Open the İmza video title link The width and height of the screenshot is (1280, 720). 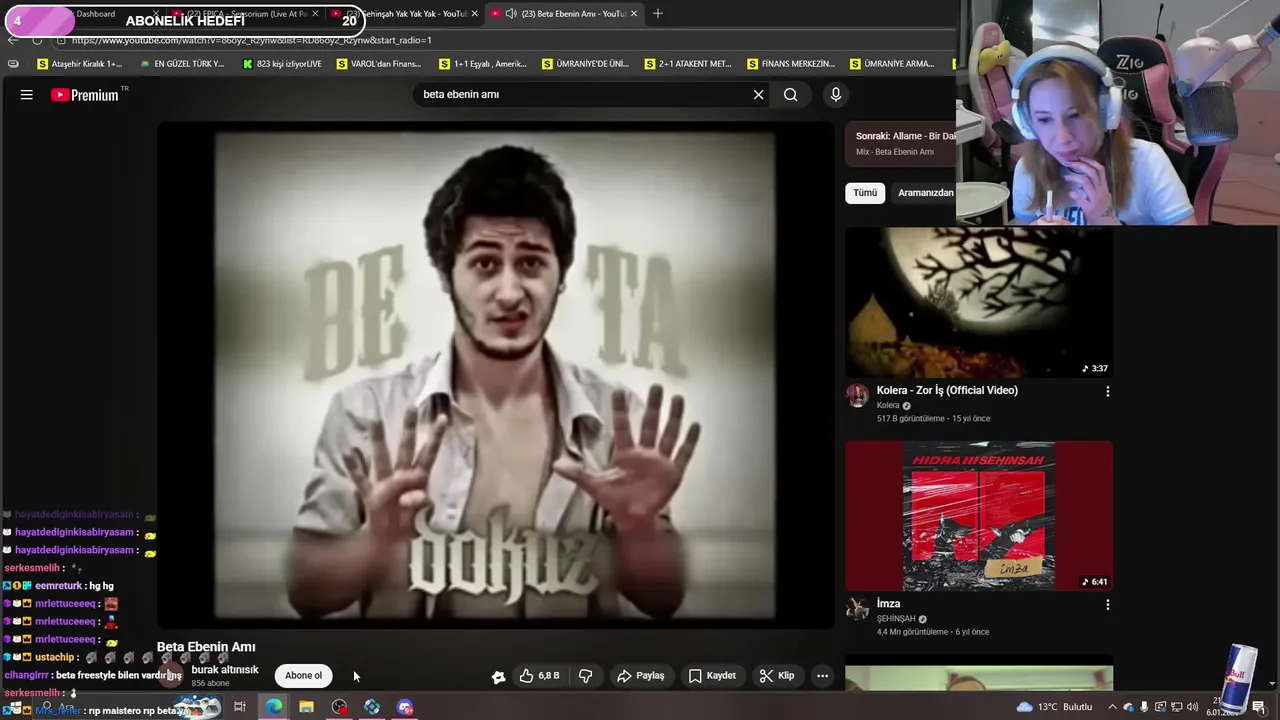(888, 604)
